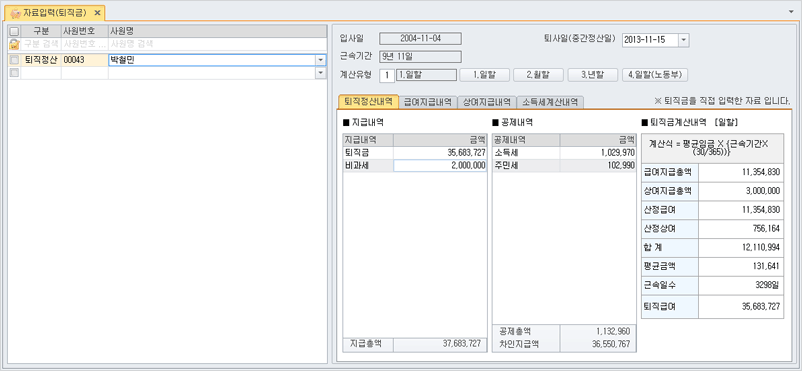
Task: Click the 비과세 amount field 2,000,000
Action: (440, 165)
